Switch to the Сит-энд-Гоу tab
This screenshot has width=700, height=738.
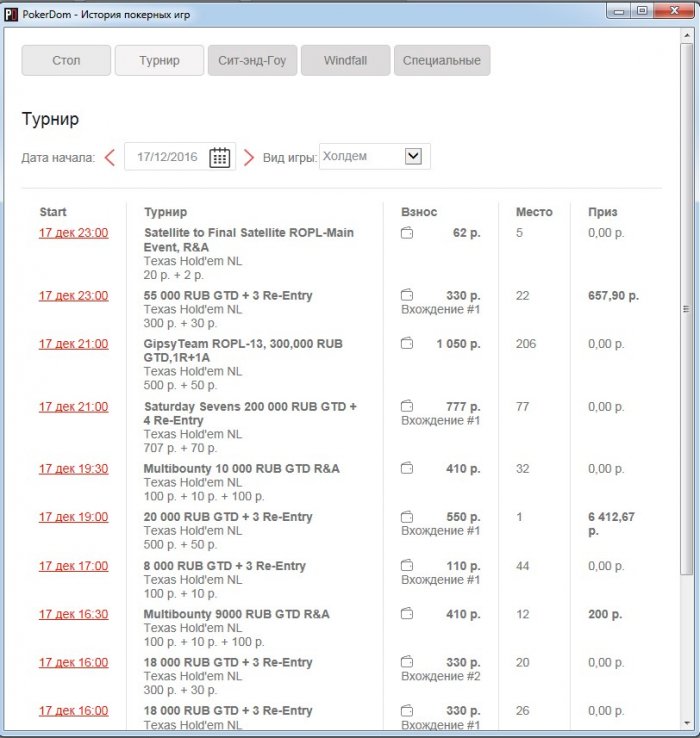[x=252, y=60]
